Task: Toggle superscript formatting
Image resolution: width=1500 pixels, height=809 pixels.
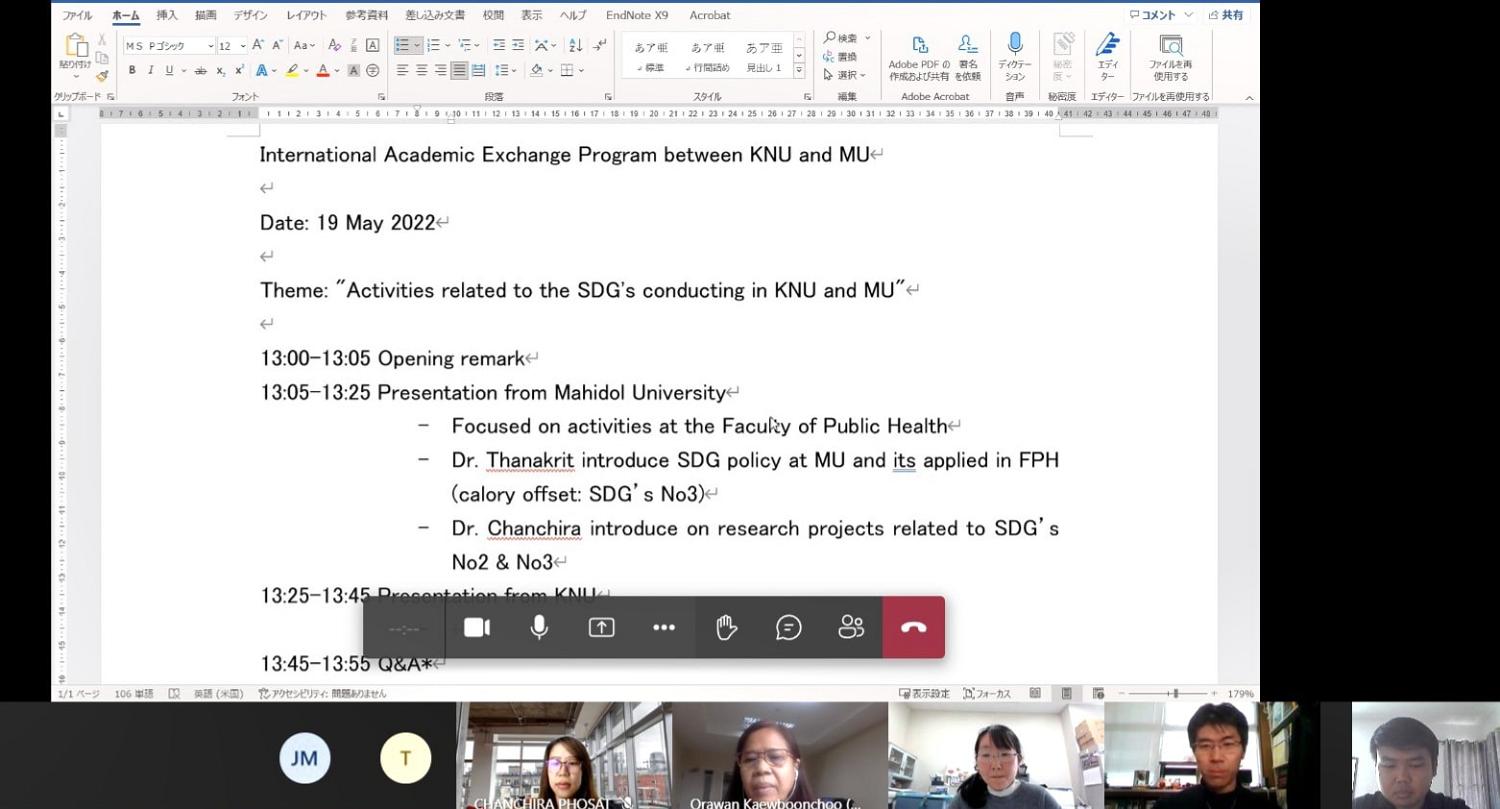Action: [239, 70]
